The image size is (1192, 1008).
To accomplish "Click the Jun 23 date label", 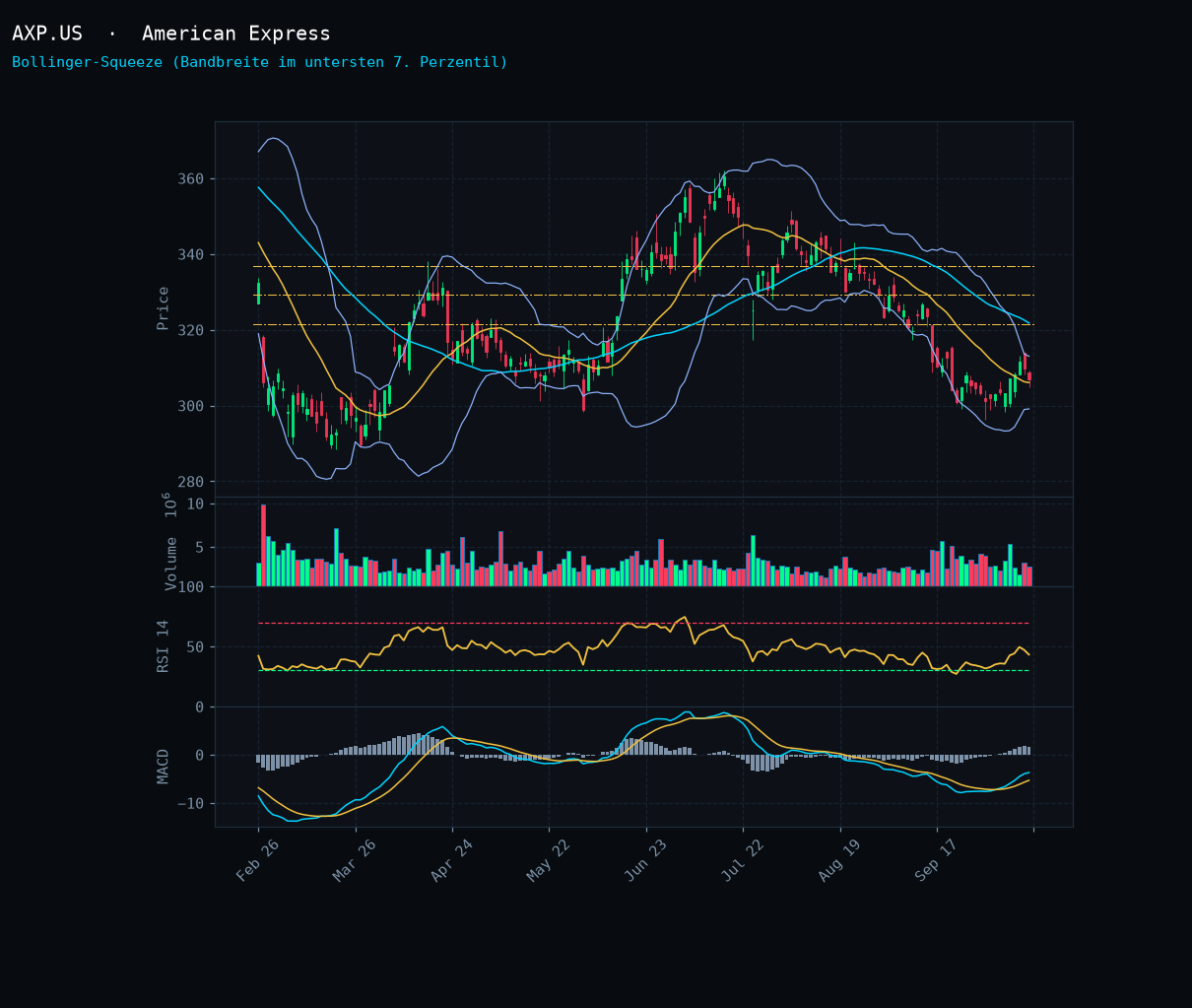I will pyautogui.click(x=646, y=860).
